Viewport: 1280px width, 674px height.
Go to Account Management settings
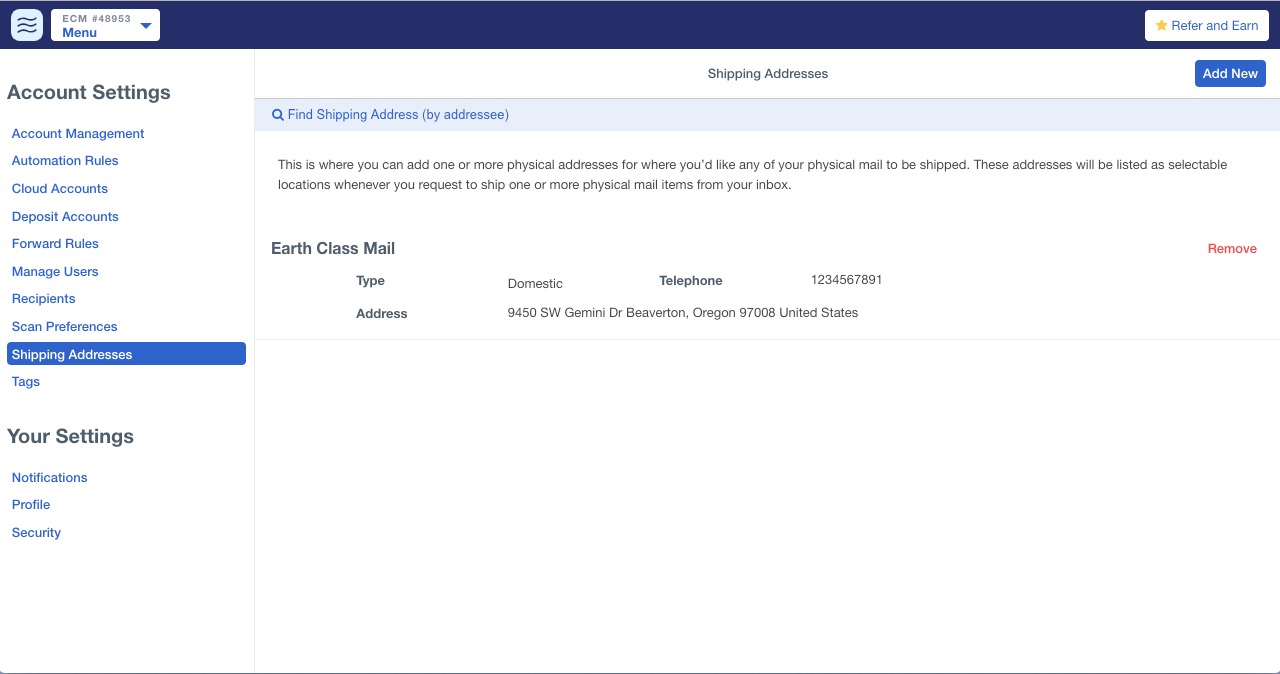tap(78, 134)
